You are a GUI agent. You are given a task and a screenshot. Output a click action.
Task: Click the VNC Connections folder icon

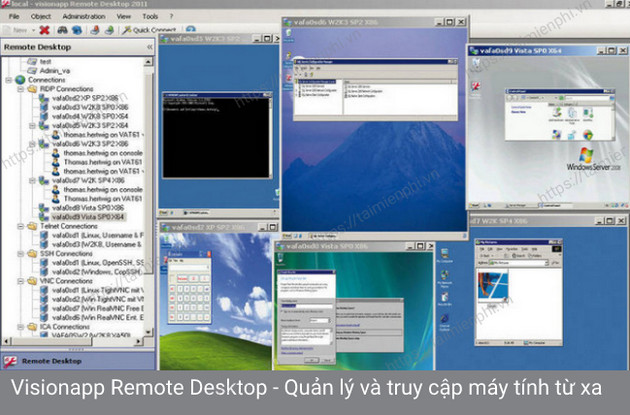coord(32,281)
